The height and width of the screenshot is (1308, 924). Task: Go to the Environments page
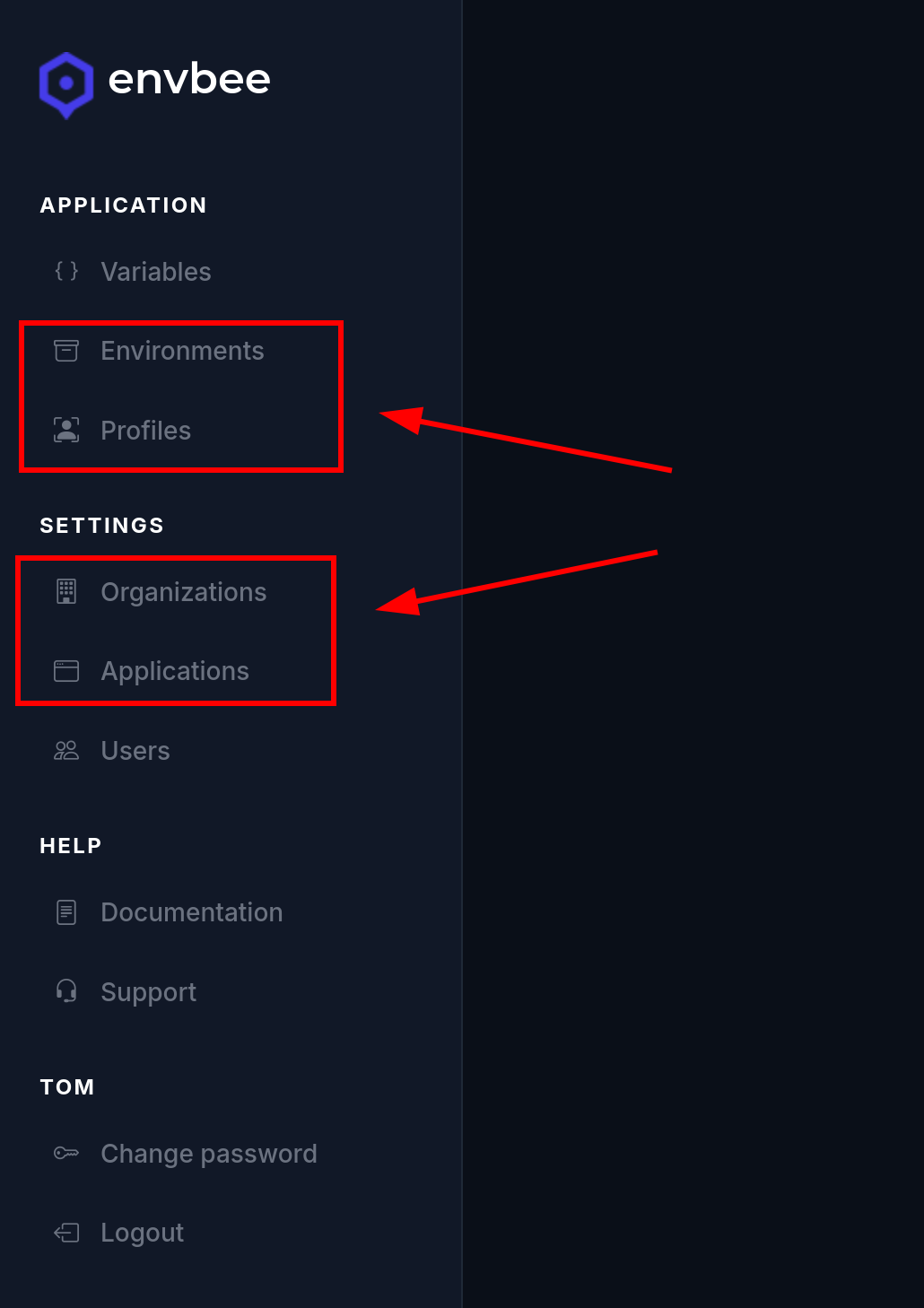click(182, 351)
